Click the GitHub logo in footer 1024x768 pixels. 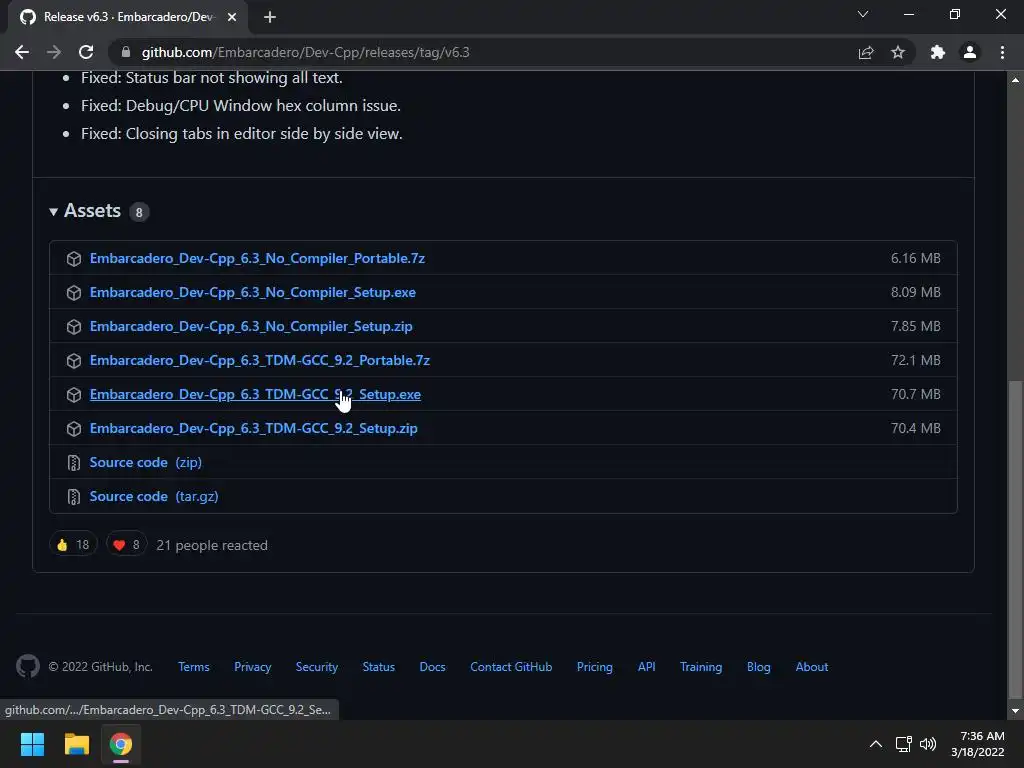tap(27, 666)
